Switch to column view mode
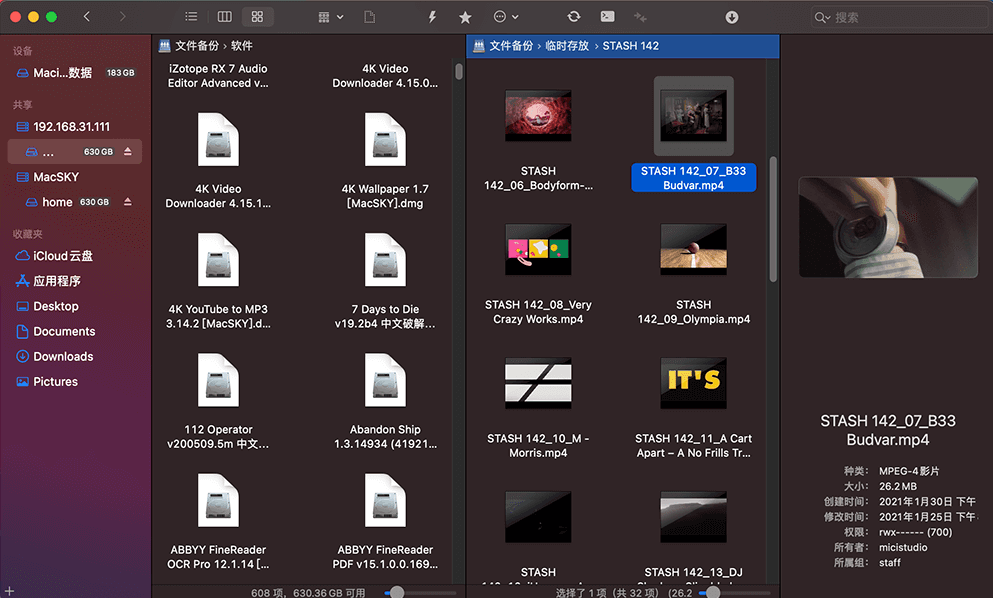This screenshot has width=993, height=598. 225,17
